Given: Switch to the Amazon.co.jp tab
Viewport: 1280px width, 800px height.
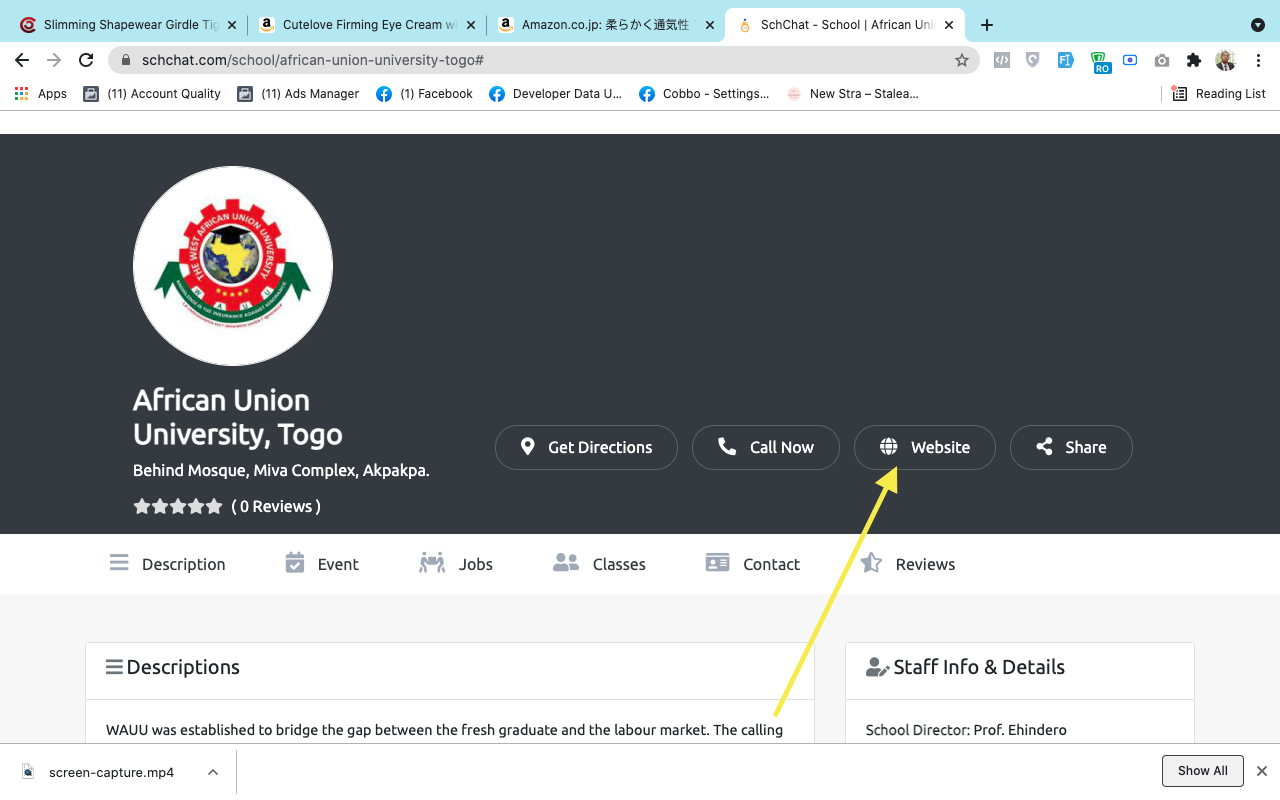Looking at the screenshot, I should 605,25.
